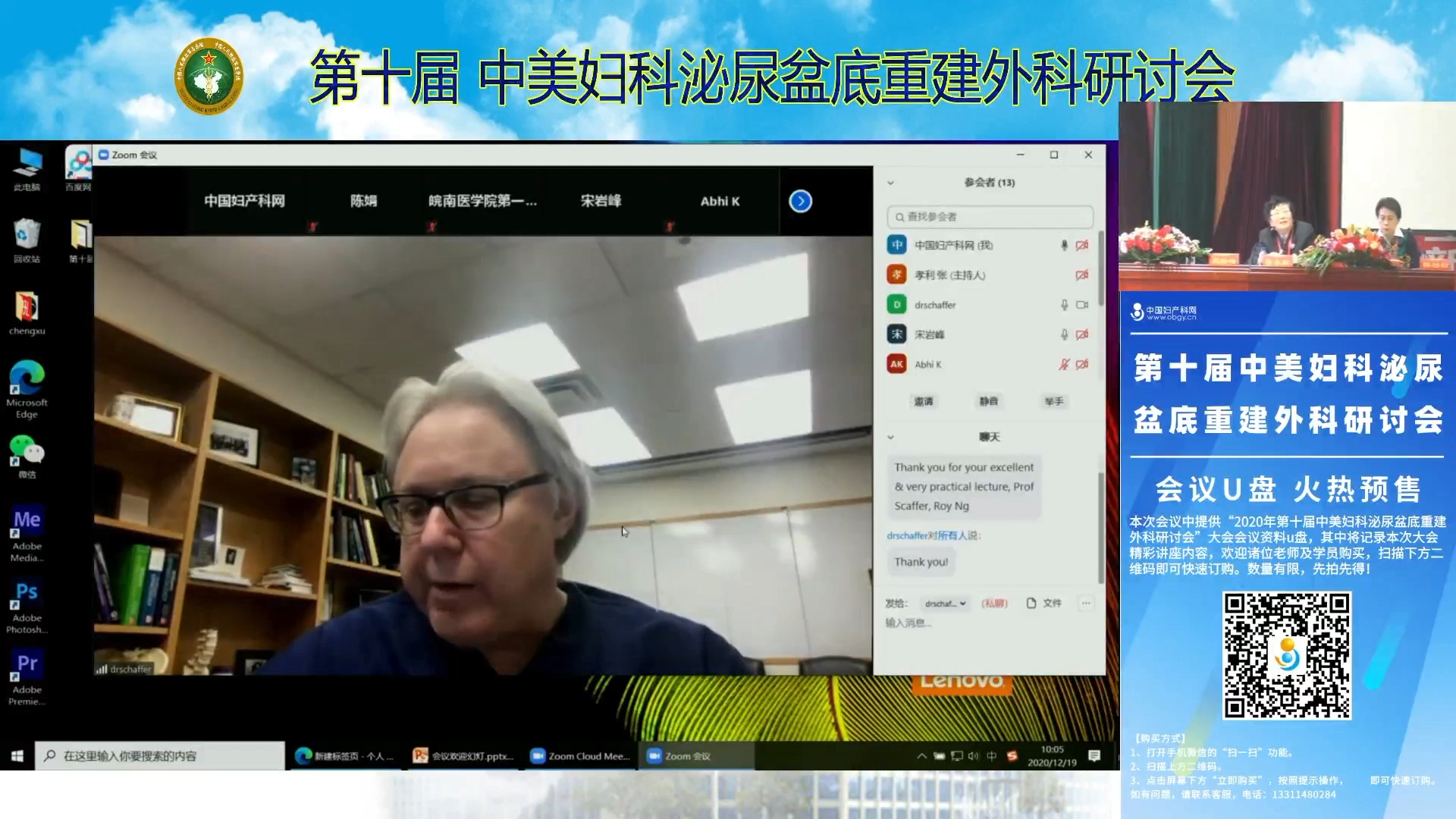Click the next participants arrow in gallery strip

800,201
